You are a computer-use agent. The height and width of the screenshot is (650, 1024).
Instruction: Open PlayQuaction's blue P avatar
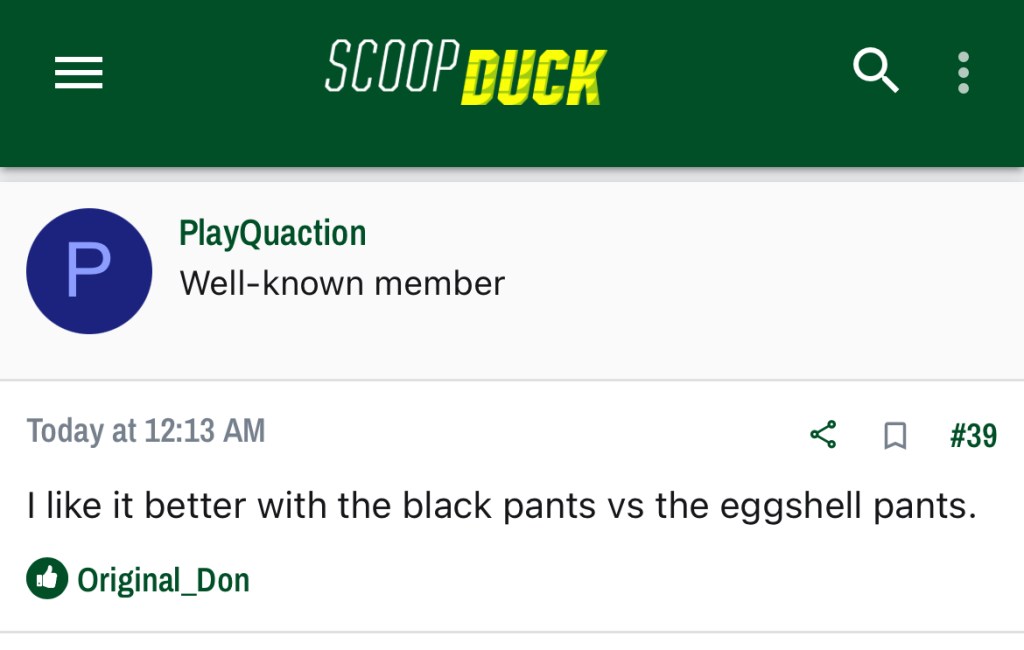click(x=89, y=271)
